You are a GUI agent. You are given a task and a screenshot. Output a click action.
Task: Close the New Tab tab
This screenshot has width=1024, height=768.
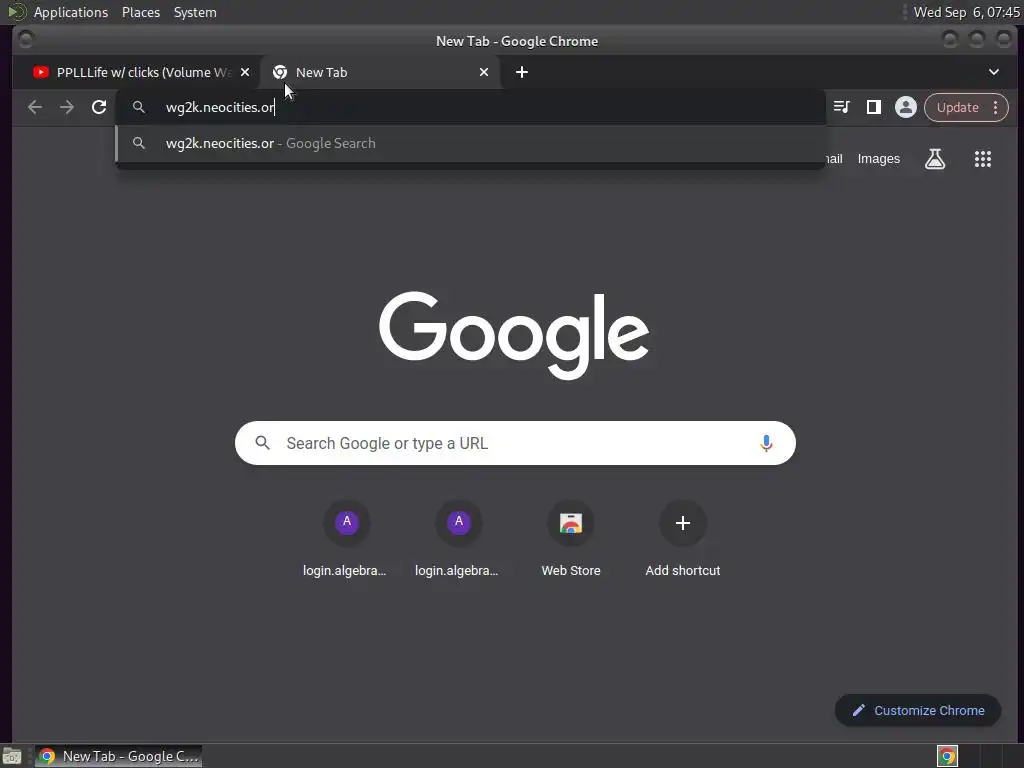484,72
